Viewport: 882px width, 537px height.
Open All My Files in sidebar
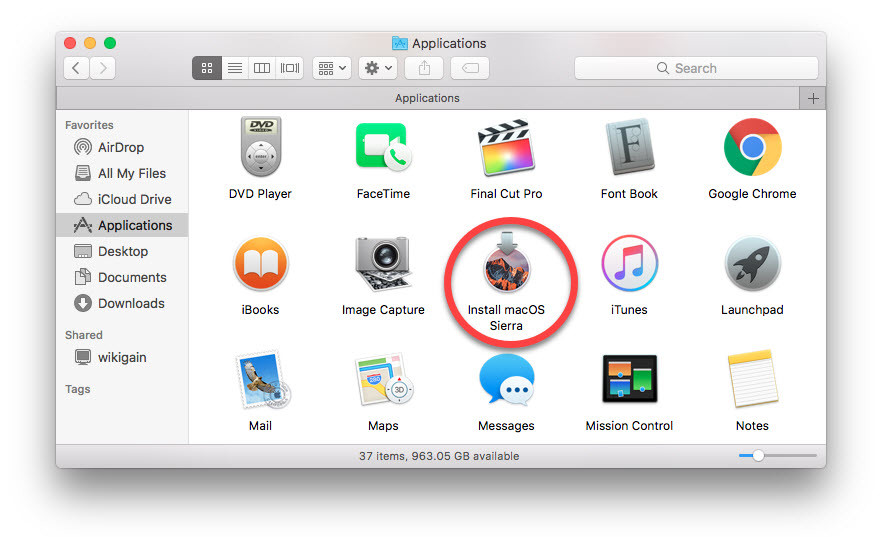[122, 173]
